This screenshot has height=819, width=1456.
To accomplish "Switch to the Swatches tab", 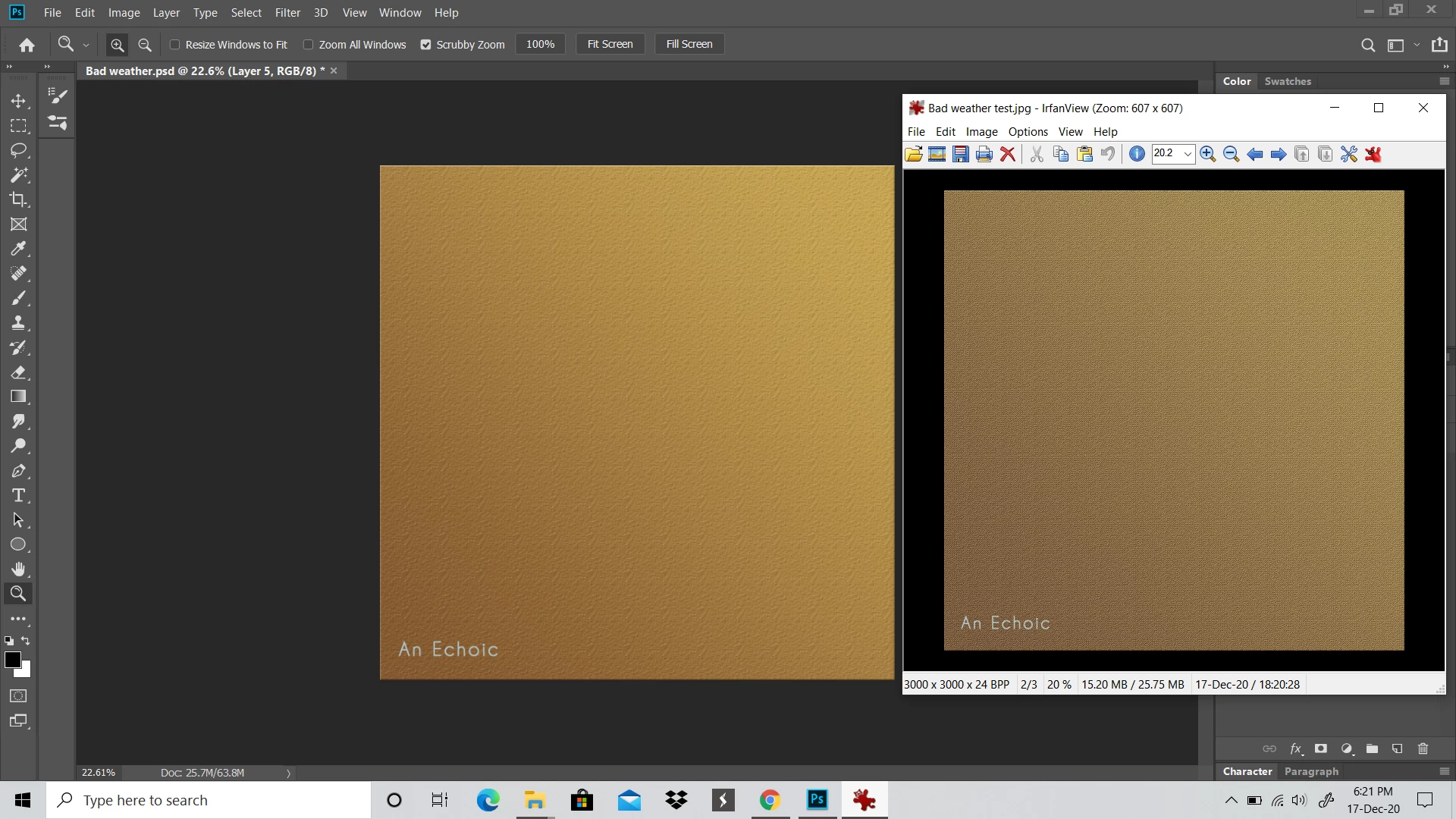I will click(x=1287, y=81).
